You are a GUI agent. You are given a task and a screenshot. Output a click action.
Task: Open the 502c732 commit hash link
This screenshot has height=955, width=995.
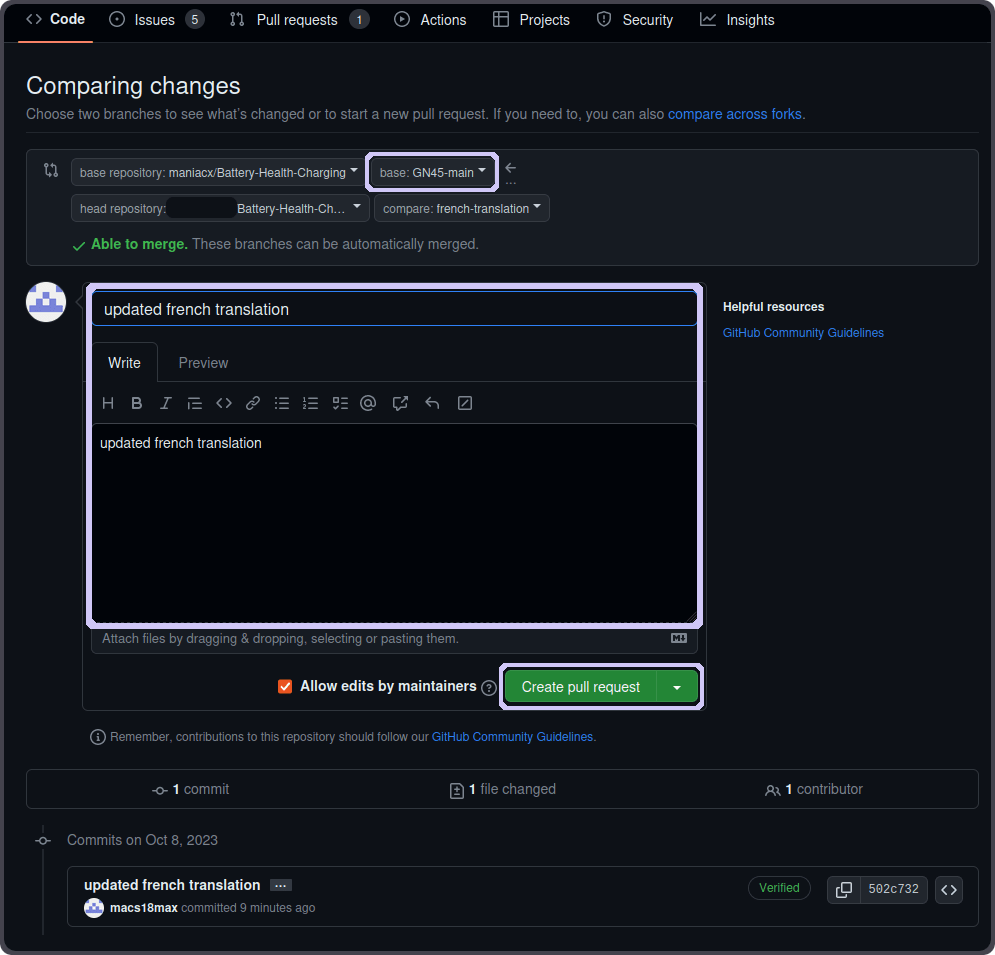pyautogui.click(x=893, y=890)
